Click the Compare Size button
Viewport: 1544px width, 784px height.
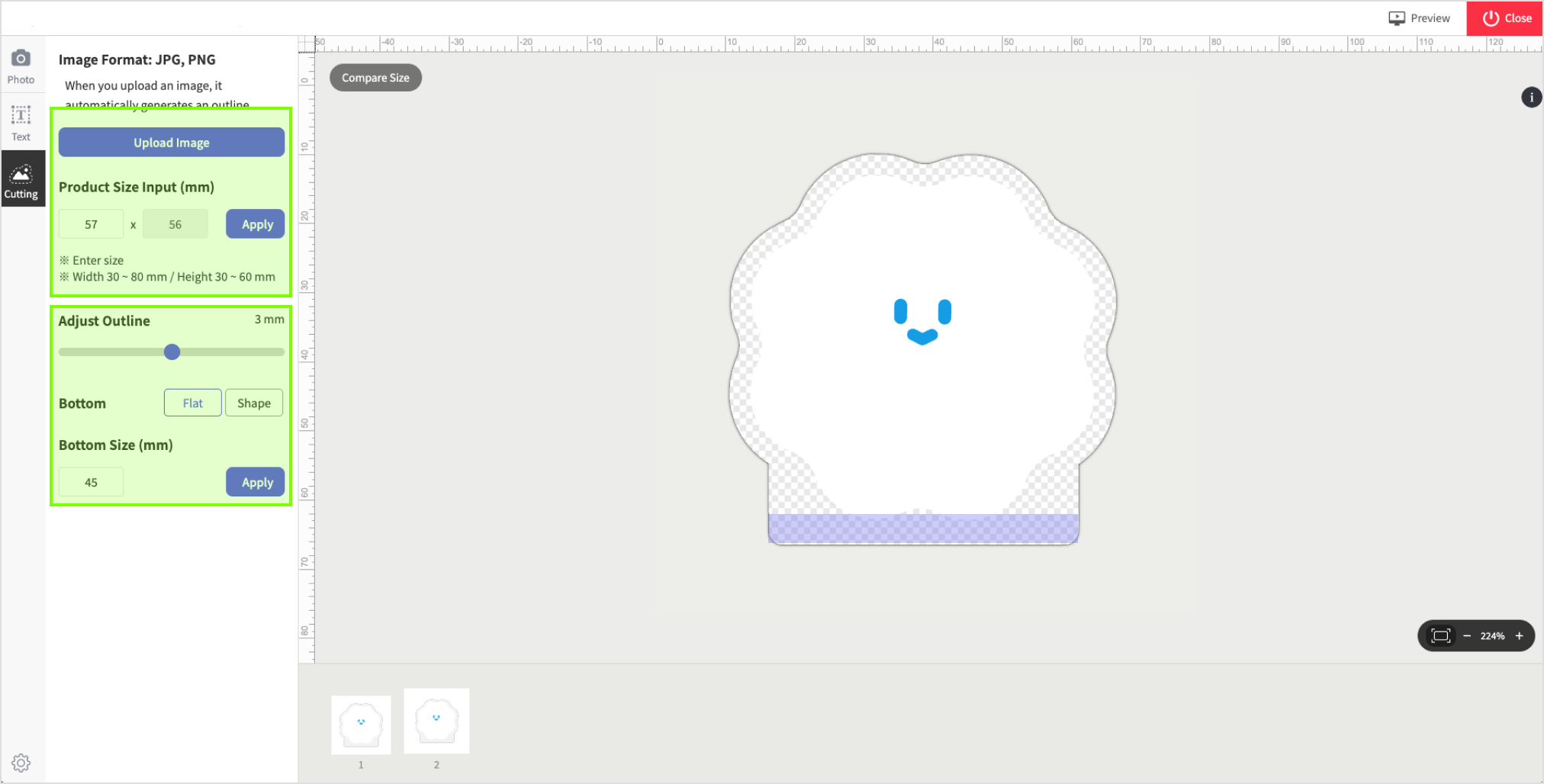click(x=375, y=78)
